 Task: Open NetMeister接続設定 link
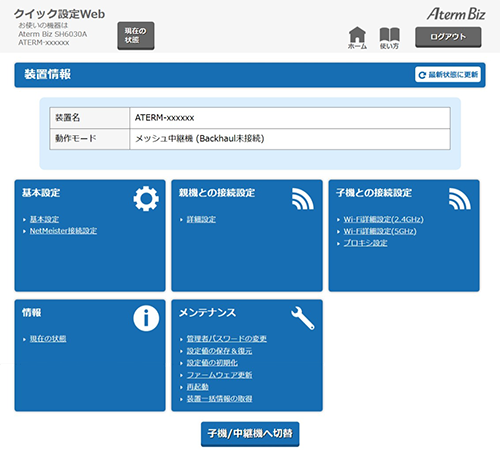click(63, 231)
